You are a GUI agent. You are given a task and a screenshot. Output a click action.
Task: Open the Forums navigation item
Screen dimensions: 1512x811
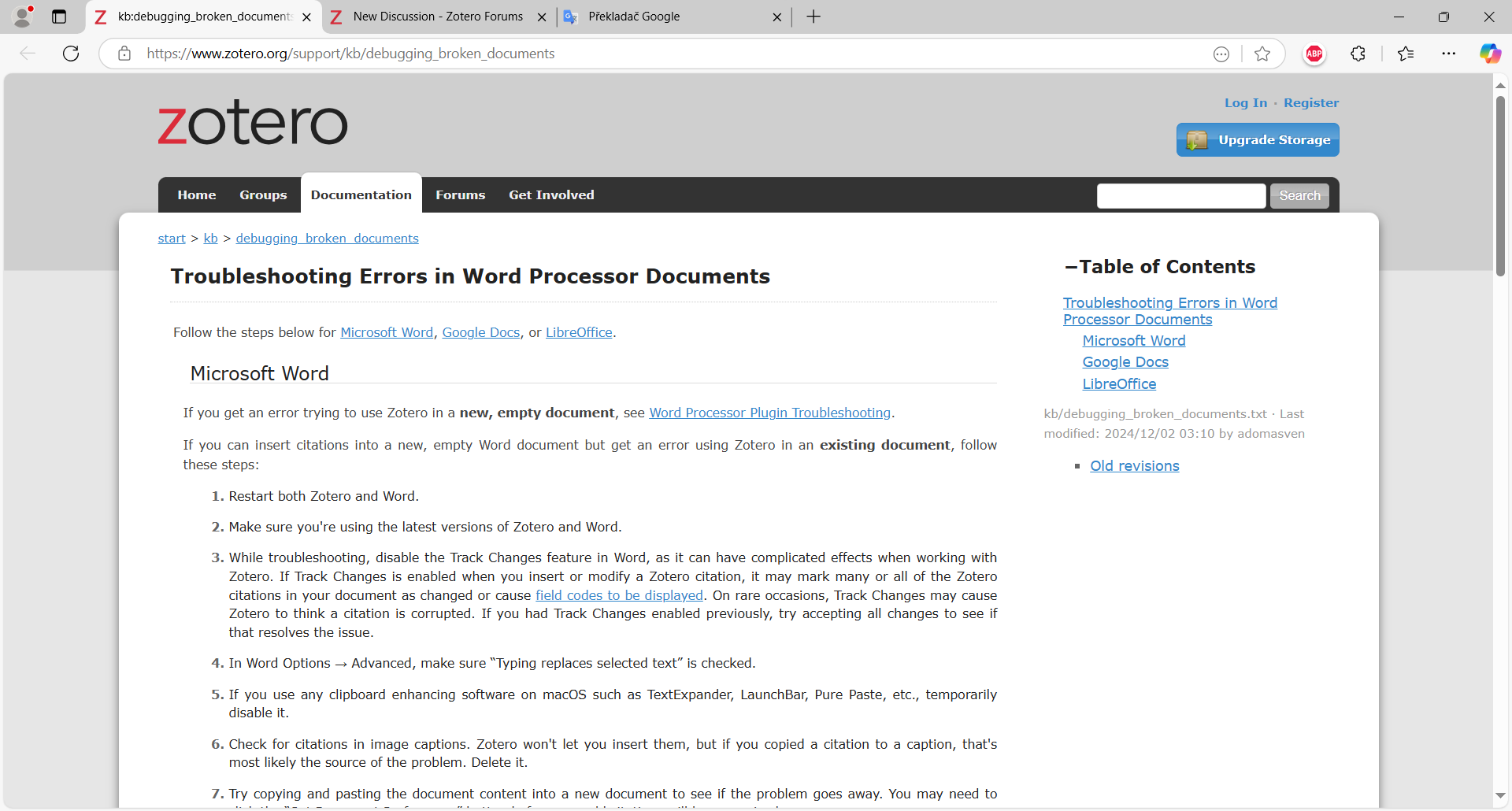point(461,194)
